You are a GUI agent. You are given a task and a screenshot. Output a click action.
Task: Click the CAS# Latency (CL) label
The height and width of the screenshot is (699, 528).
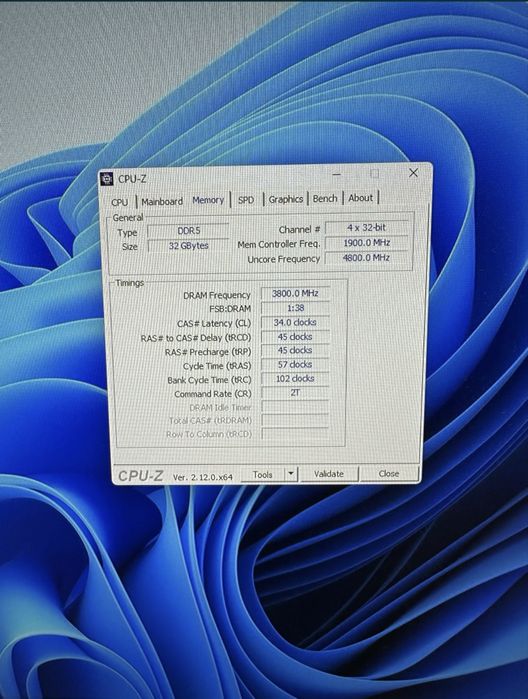(x=214, y=324)
